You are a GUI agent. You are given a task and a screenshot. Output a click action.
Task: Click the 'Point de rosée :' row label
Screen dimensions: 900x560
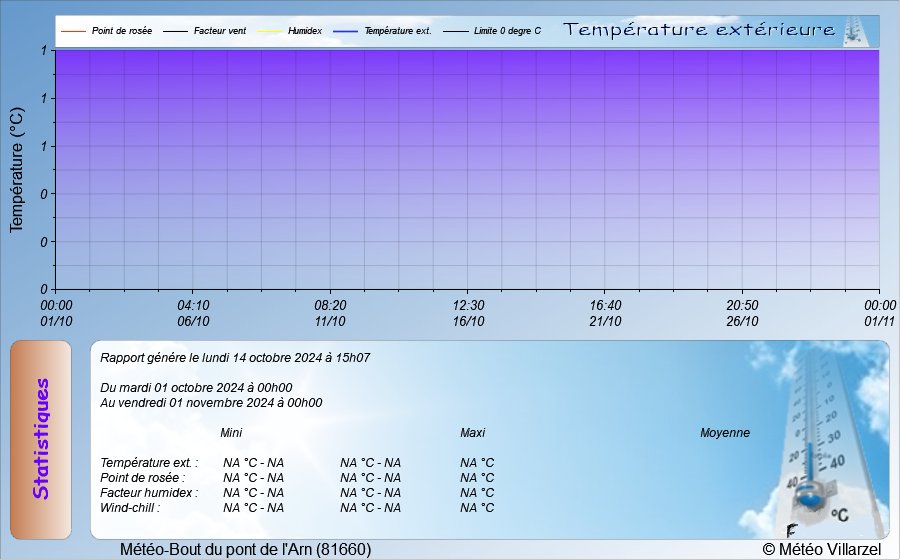pyautogui.click(x=143, y=477)
